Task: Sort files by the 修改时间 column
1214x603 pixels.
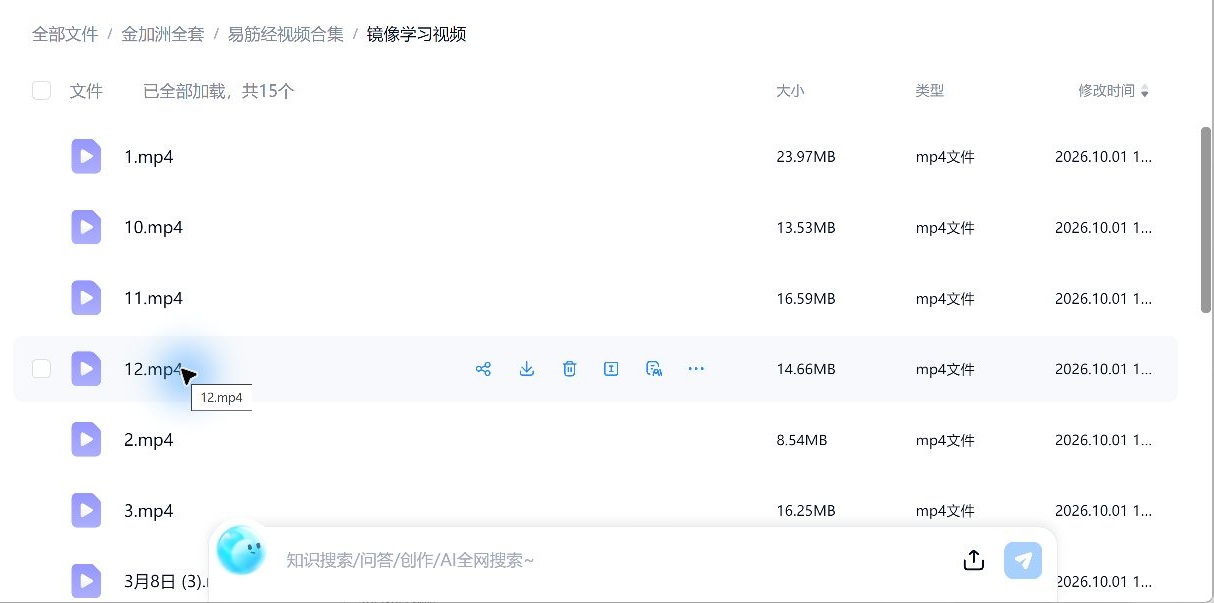Action: (1113, 91)
